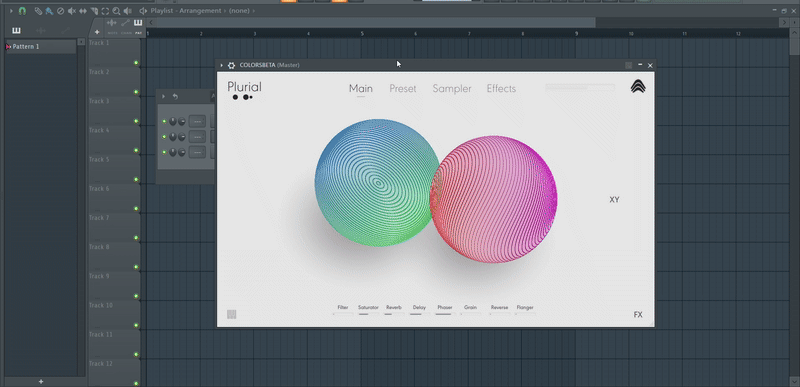Show automation clips icon in picker panel
The width and height of the screenshot is (800, 387).
65,31
